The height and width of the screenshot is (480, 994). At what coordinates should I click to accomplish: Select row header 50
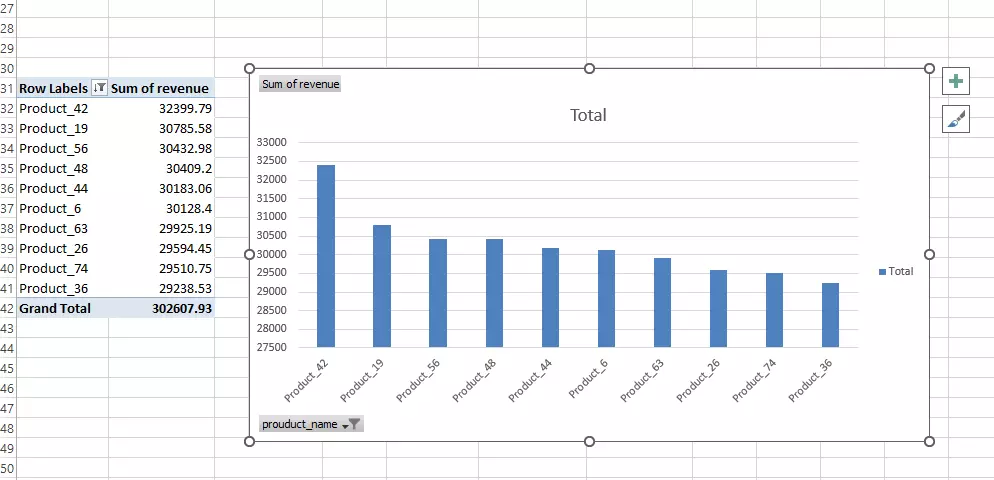coord(8,469)
